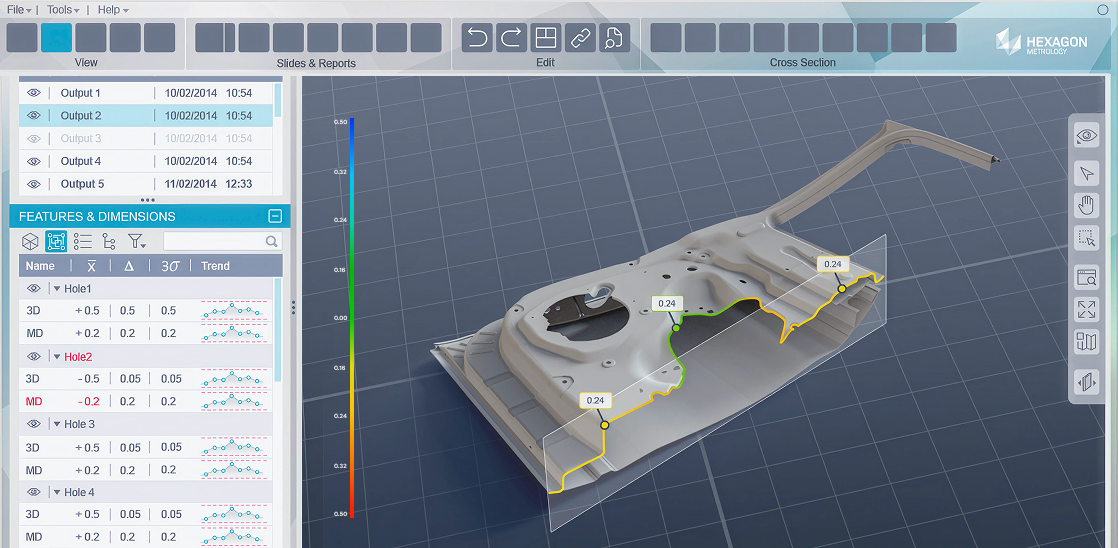The height and width of the screenshot is (548, 1118).
Task: Click the section plane move icon
Action: click(x=1086, y=383)
